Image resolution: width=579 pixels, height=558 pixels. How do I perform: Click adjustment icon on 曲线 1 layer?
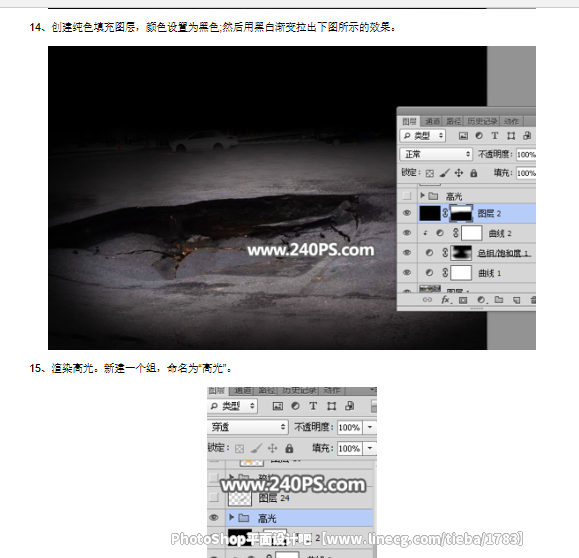[429, 273]
